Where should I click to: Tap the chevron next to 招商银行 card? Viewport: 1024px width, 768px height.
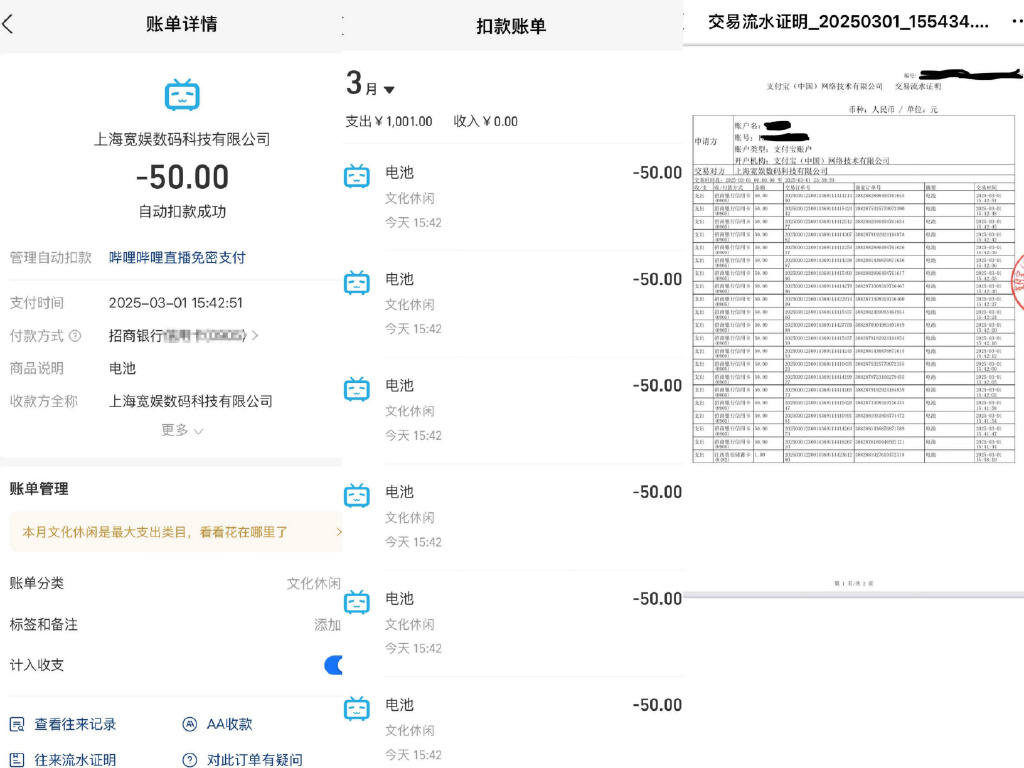point(256,336)
